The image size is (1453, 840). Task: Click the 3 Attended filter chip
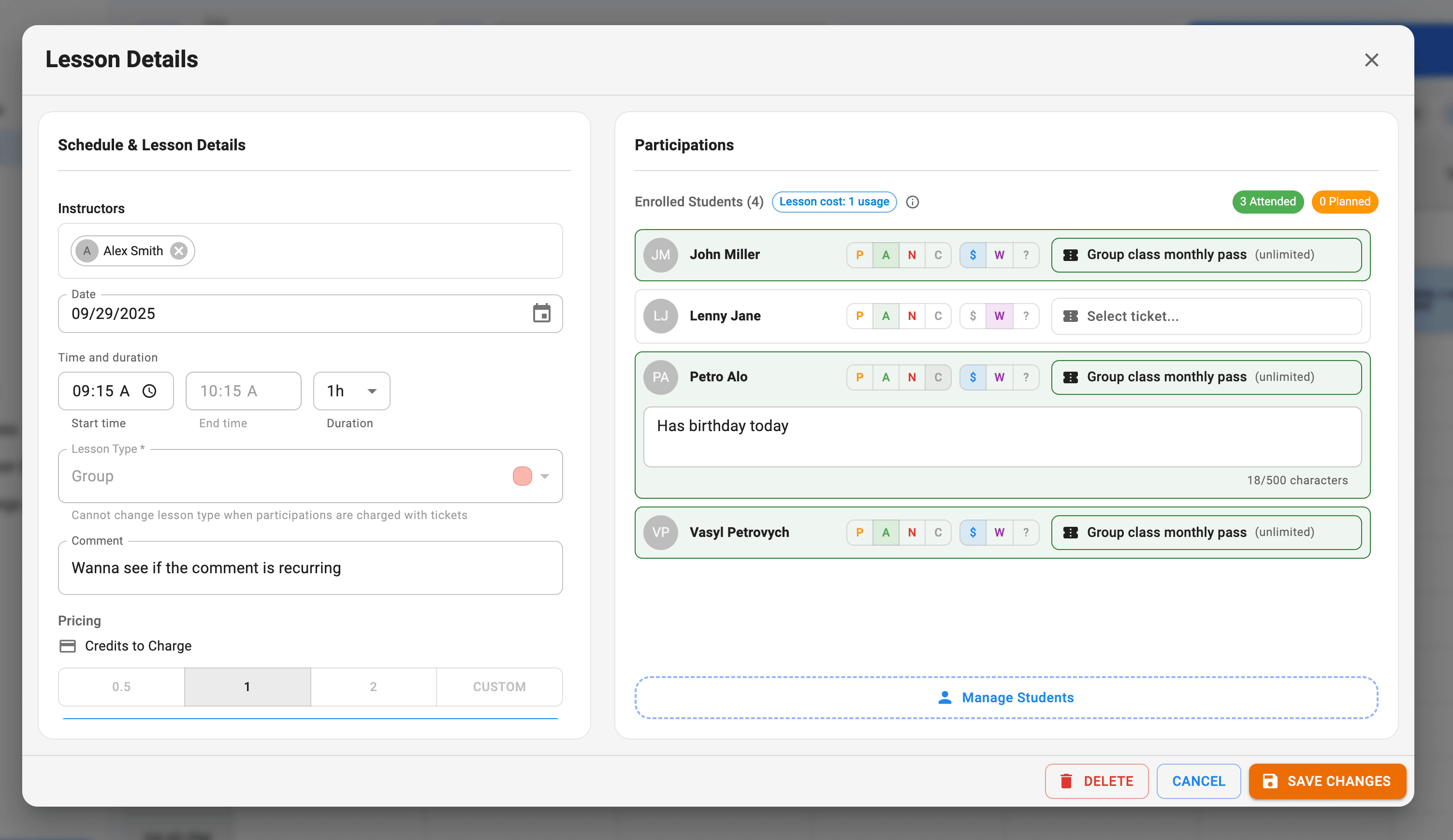[x=1267, y=202]
